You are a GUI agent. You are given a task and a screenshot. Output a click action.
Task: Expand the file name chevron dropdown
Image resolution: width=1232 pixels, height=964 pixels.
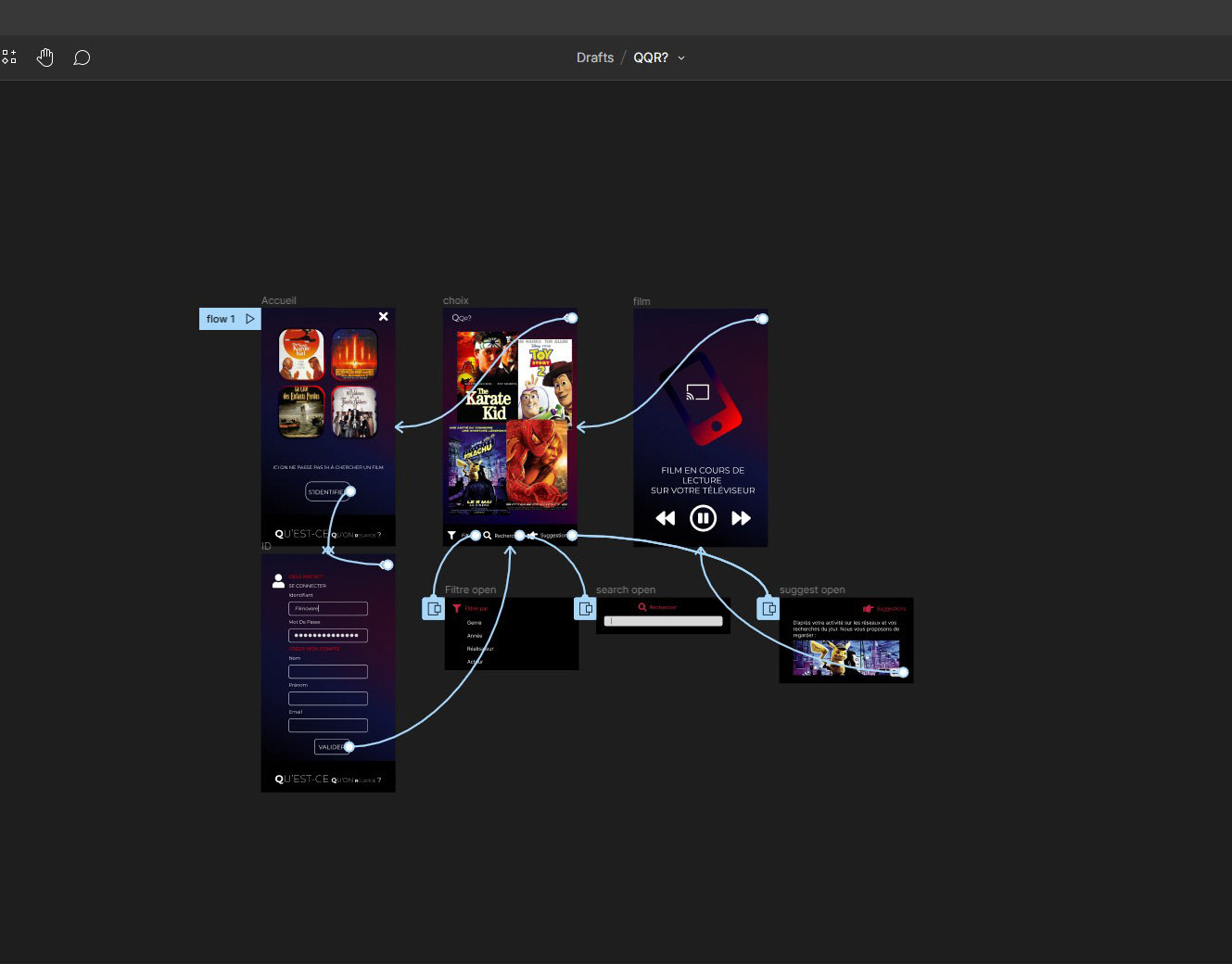(x=681, y=57)
